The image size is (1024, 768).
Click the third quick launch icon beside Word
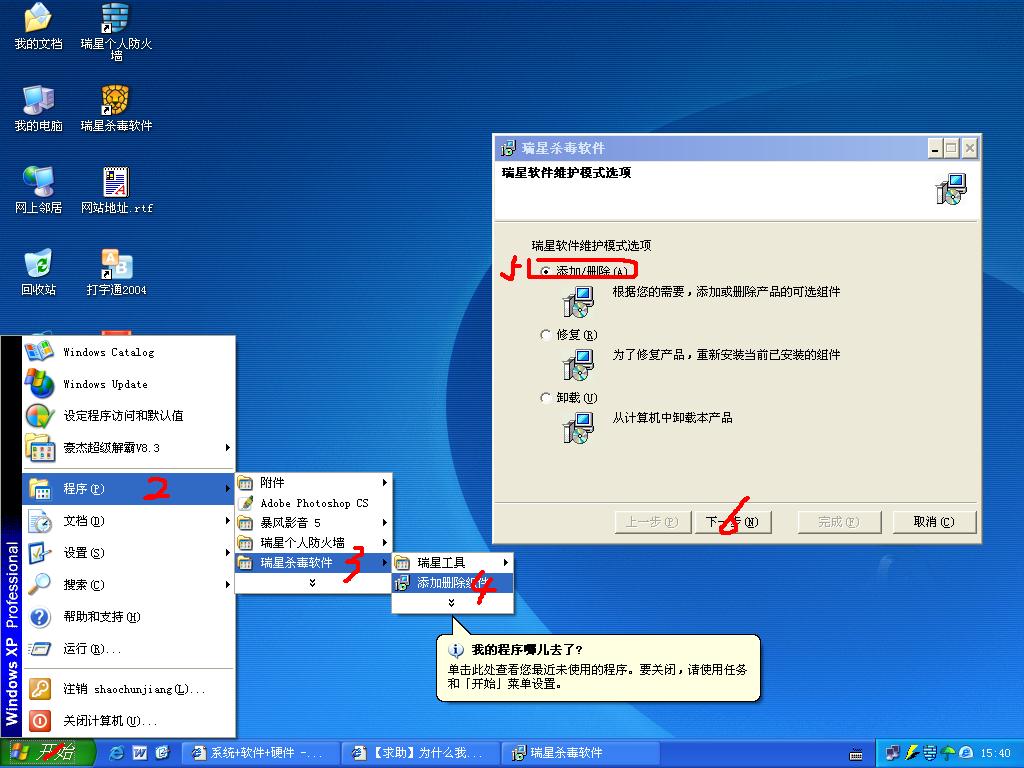coord(162,753)
